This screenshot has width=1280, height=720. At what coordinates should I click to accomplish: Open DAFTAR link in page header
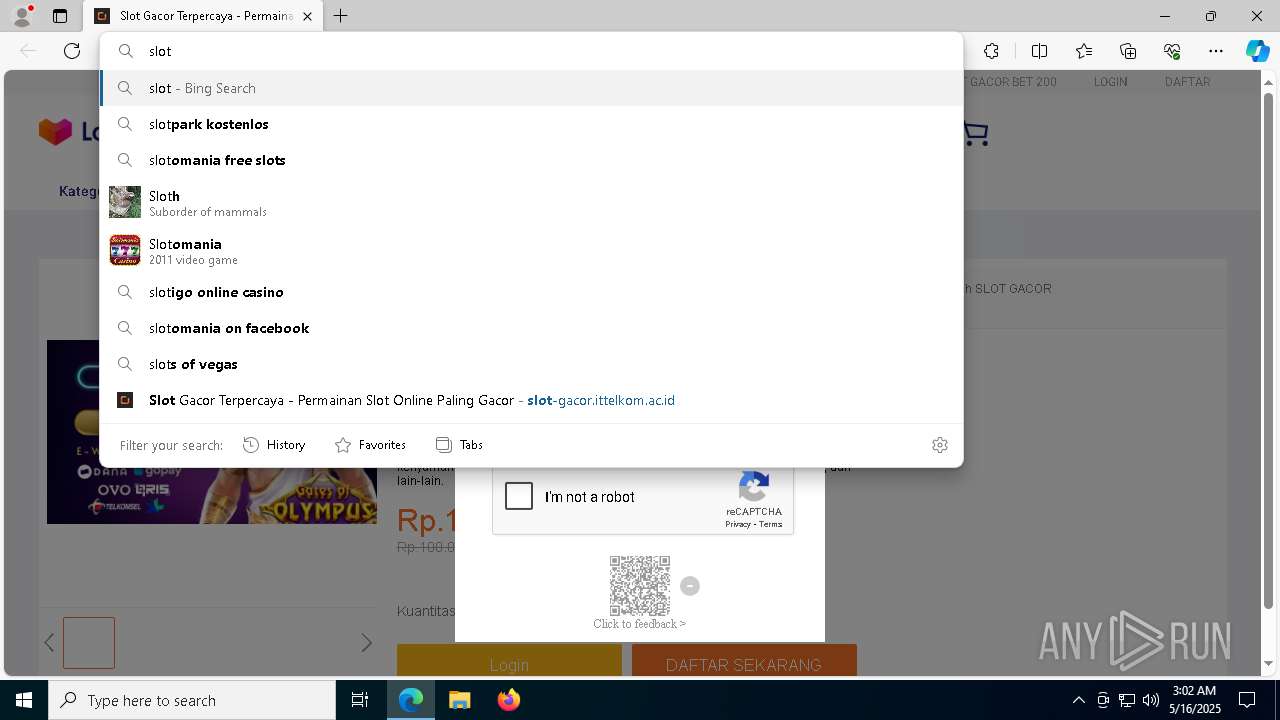coord(1187,82)
